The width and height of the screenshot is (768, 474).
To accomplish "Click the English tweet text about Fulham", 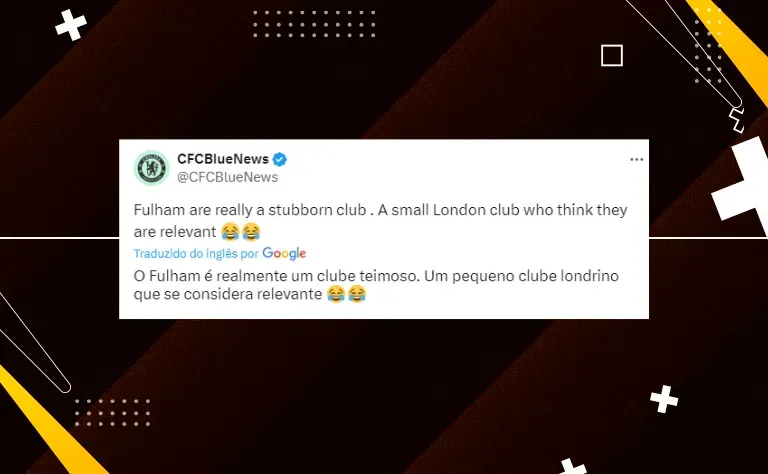I will [x=380, y=220].
